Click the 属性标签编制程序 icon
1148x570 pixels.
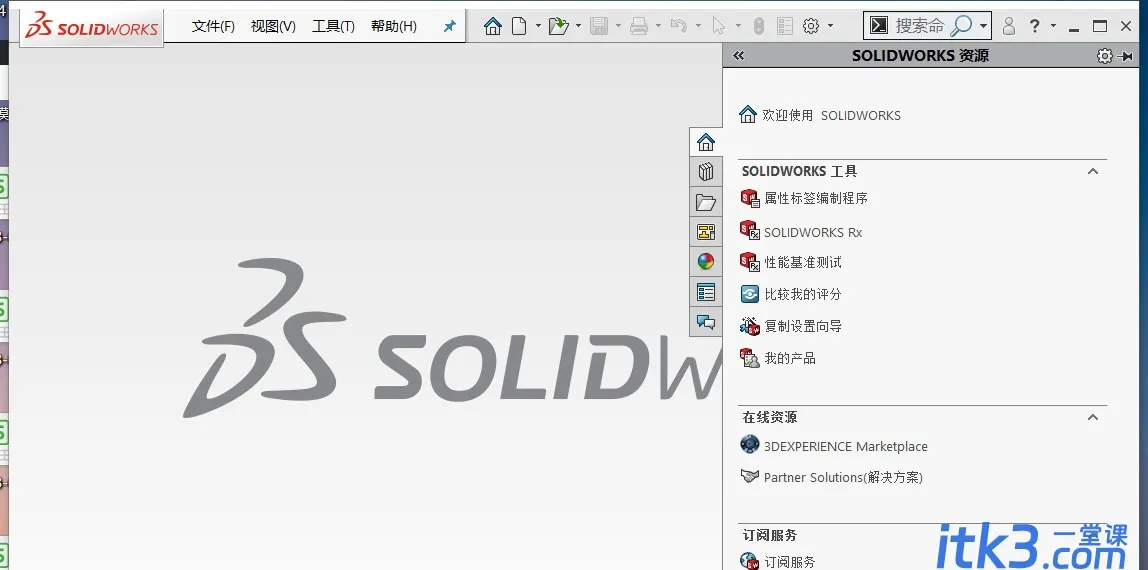coord(750,198)
